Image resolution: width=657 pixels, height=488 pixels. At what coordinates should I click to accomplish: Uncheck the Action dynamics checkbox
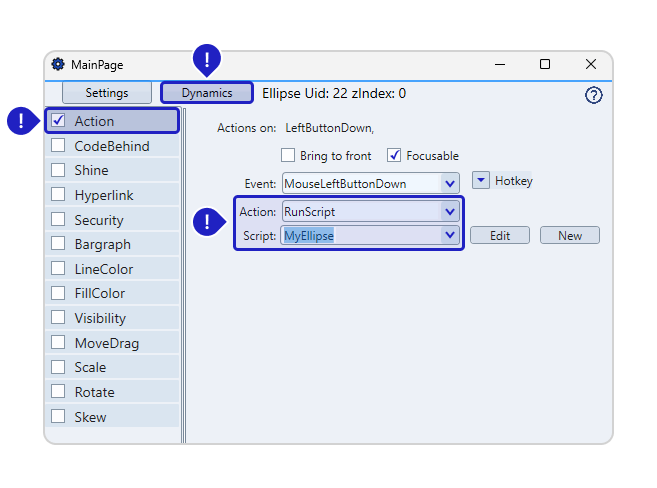coord(59,121)
